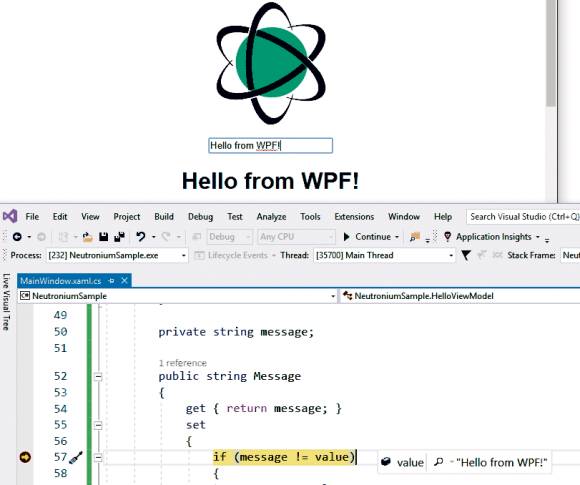Click the app window vertical scrollbar thumb
Screen dimensions: 580x485
click(551, 54)
